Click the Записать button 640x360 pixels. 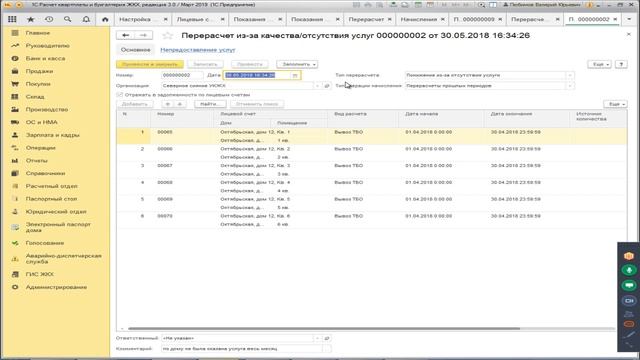[205, 64]
